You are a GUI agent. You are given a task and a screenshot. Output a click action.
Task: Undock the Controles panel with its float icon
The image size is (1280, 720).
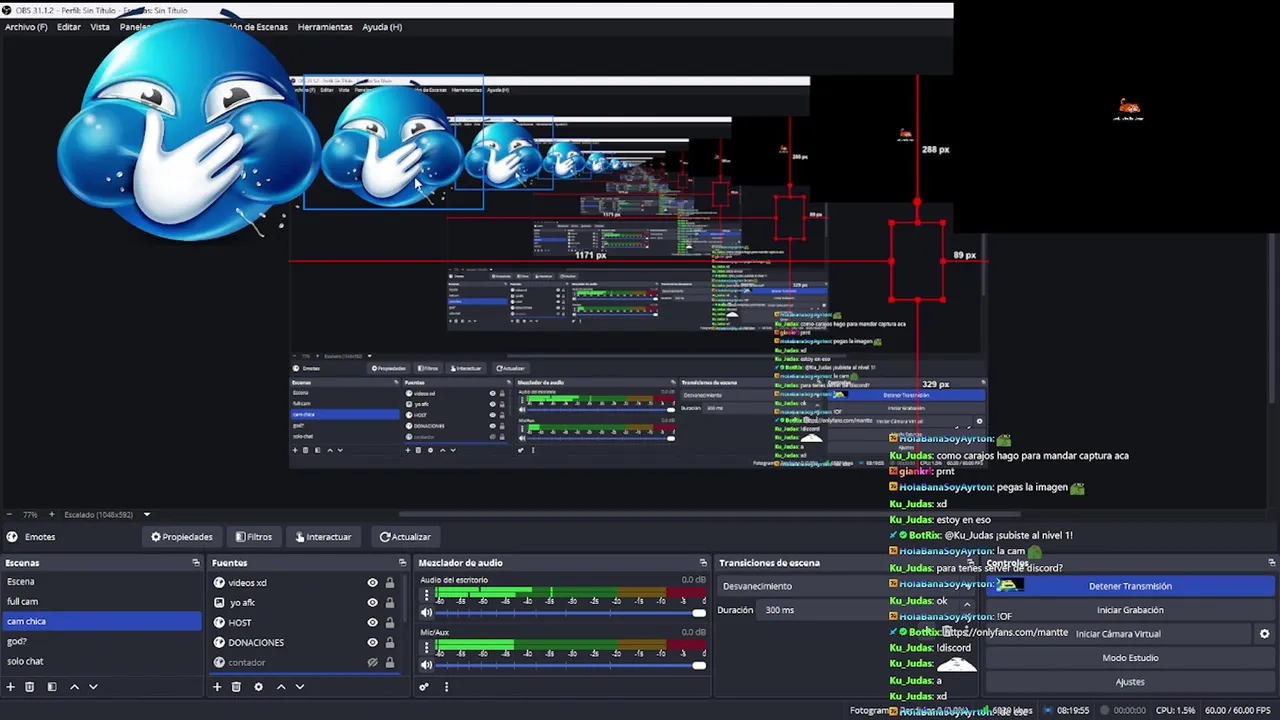coord(1272,563)
